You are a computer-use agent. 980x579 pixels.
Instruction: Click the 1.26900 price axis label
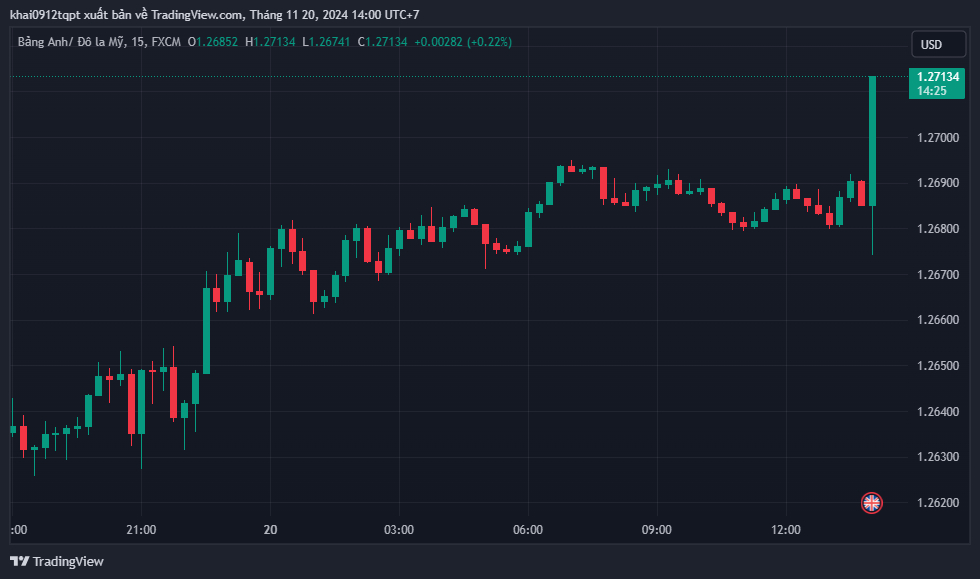point(938,183)
